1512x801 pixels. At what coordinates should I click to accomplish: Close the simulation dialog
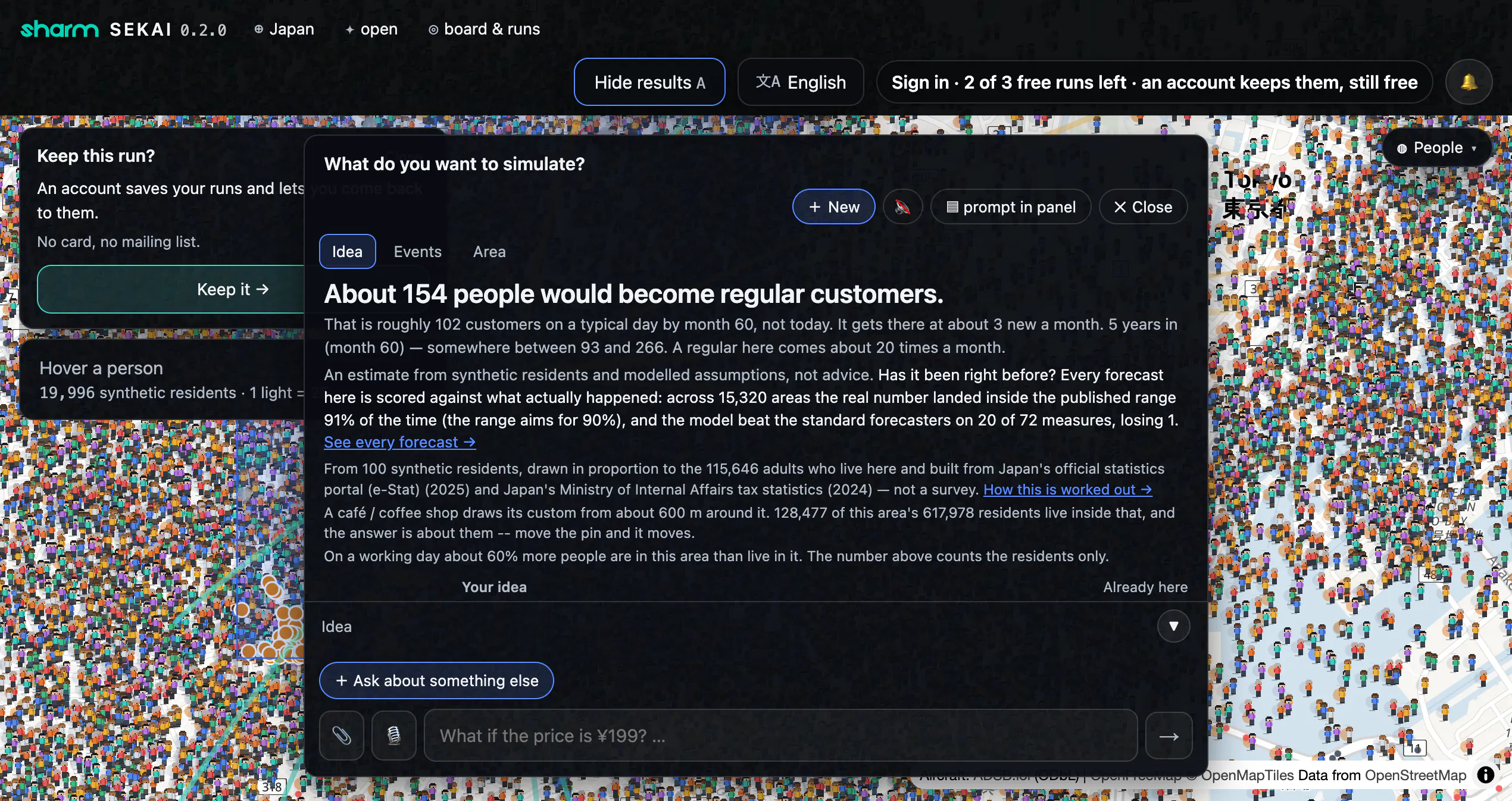[1143, 206]
